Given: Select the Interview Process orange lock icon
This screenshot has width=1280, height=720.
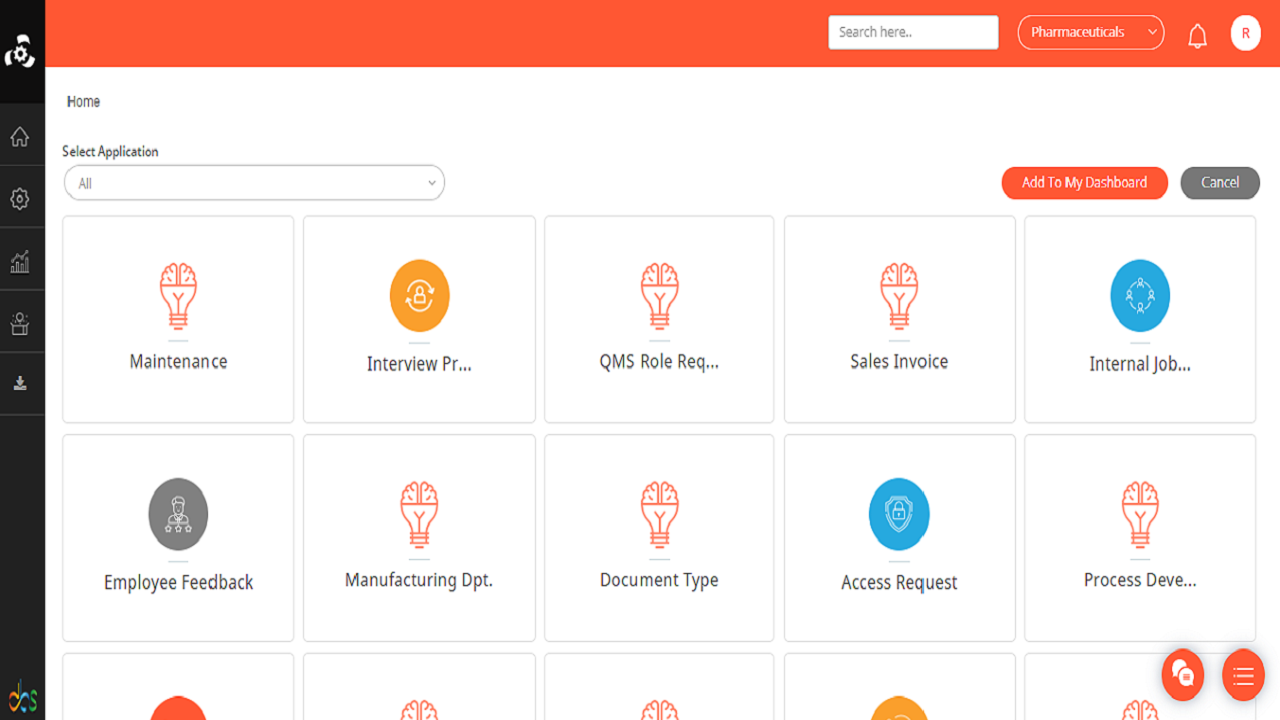Looking at the screenshot, I should tap(419, 296).
